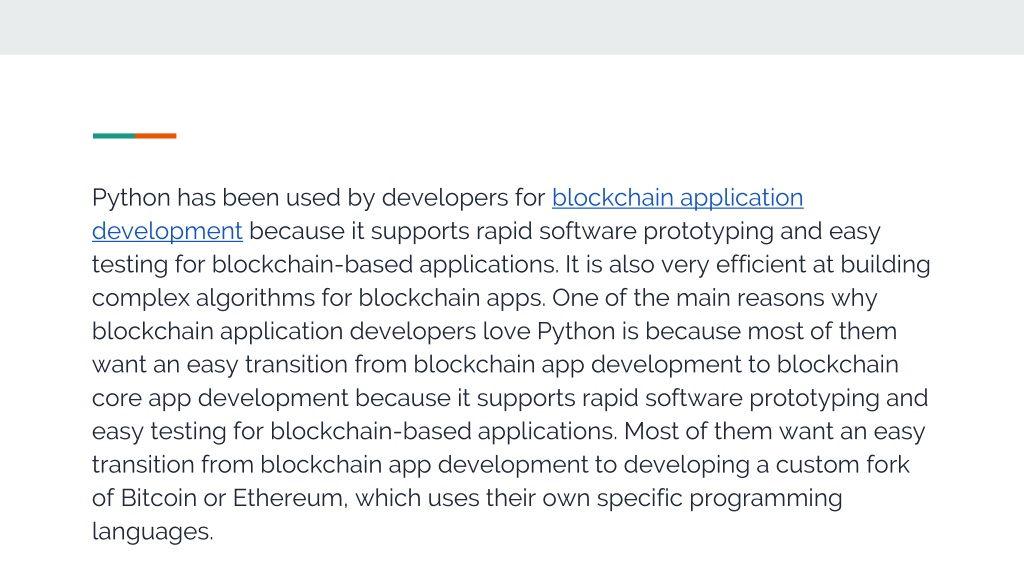Open the "blockchain application" hyperlink

tap(677, 198)
